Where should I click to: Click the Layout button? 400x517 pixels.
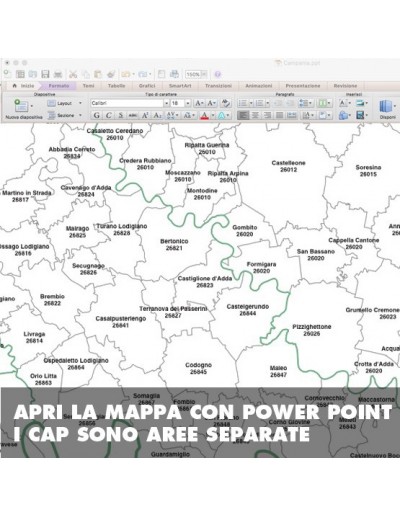61,103
